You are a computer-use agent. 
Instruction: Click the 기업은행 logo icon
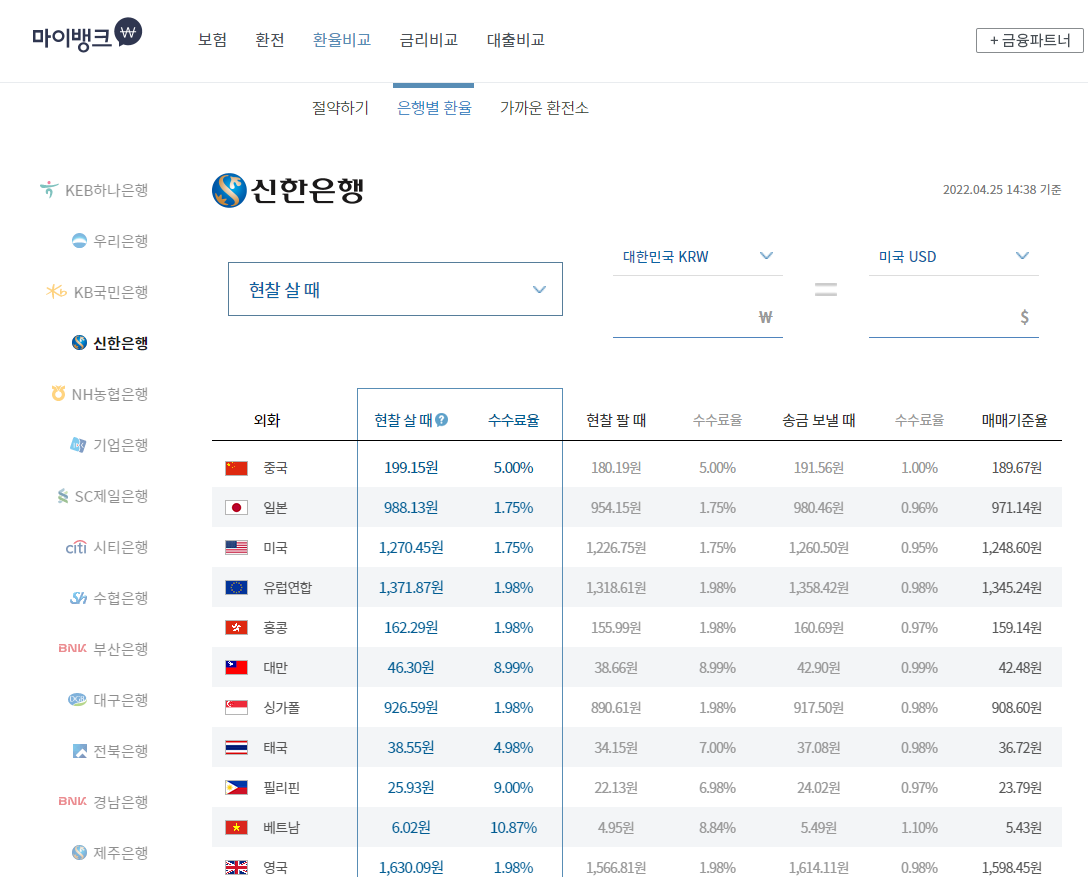coord(78,445)
